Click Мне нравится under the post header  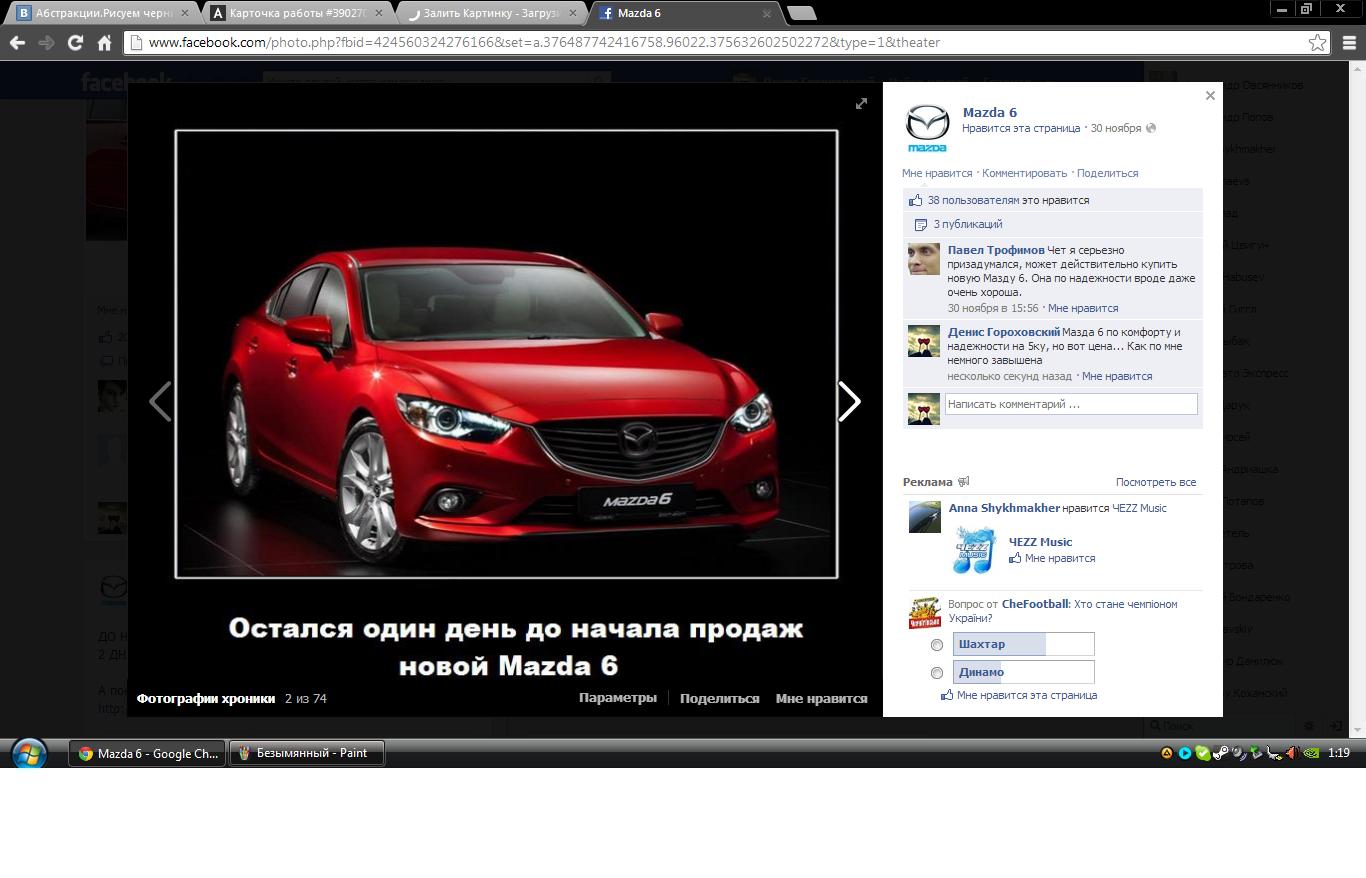pos(937,173)
